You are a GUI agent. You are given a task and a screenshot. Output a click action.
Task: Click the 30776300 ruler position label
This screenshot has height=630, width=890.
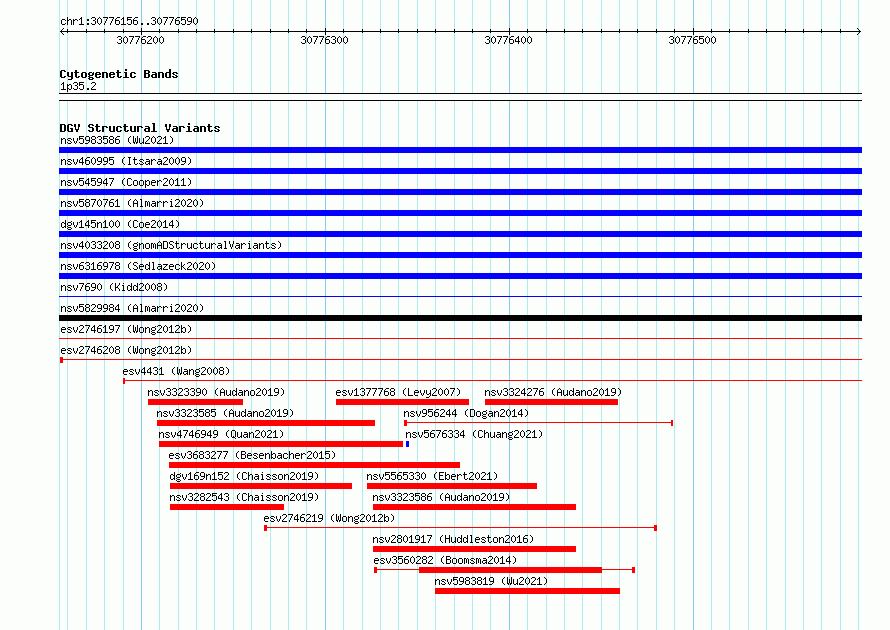(325, 40)
